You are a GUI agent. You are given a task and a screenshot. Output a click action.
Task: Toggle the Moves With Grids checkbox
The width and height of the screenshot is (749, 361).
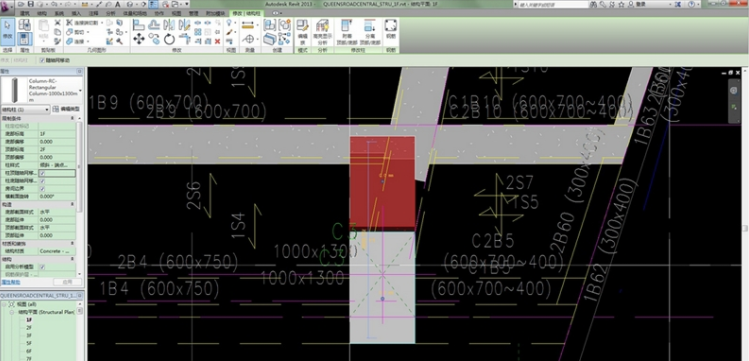[x=42, y=61]
